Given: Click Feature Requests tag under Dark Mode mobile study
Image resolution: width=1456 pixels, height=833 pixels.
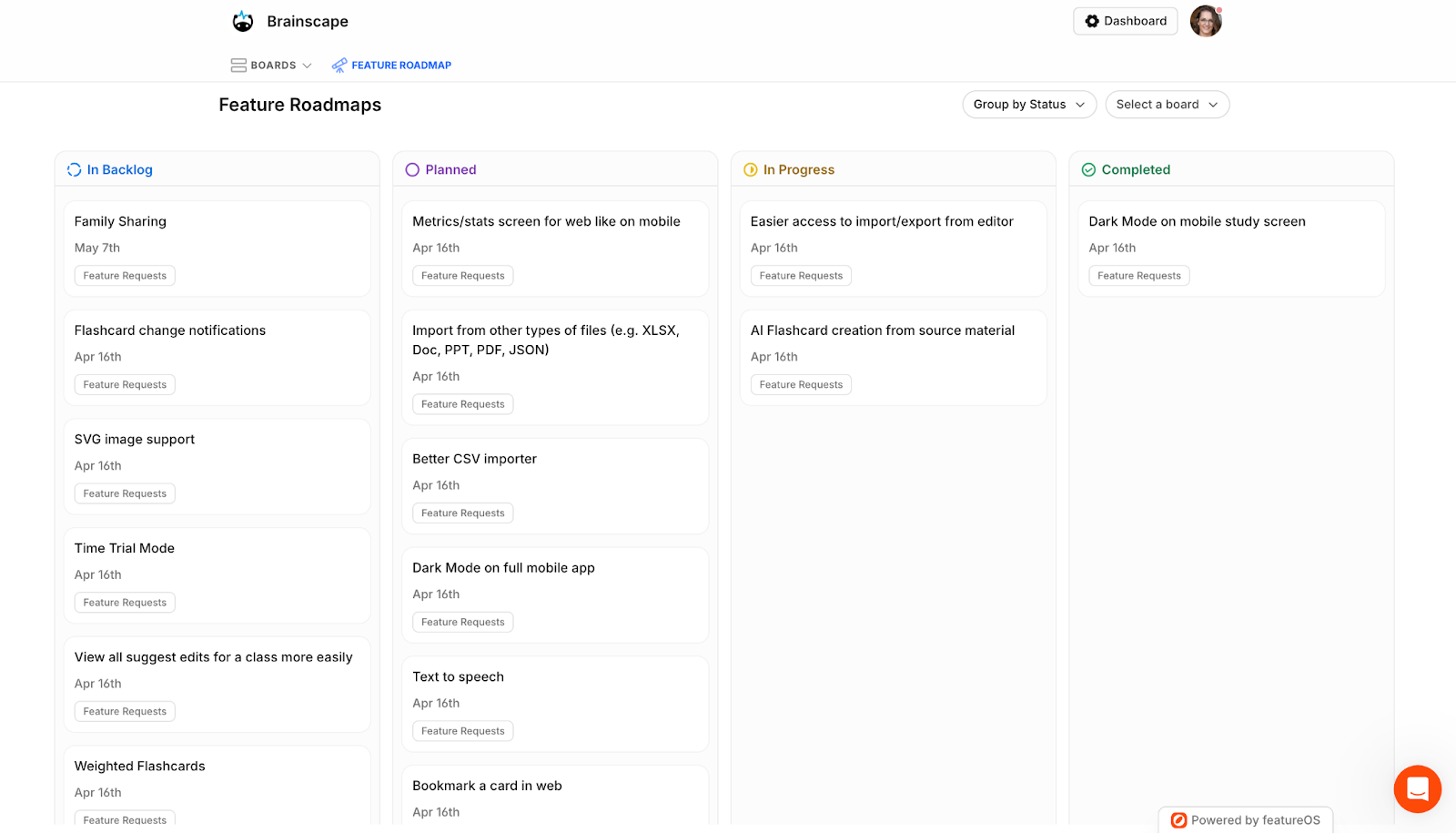Looking at the screenshot, I should [1139, 276].
